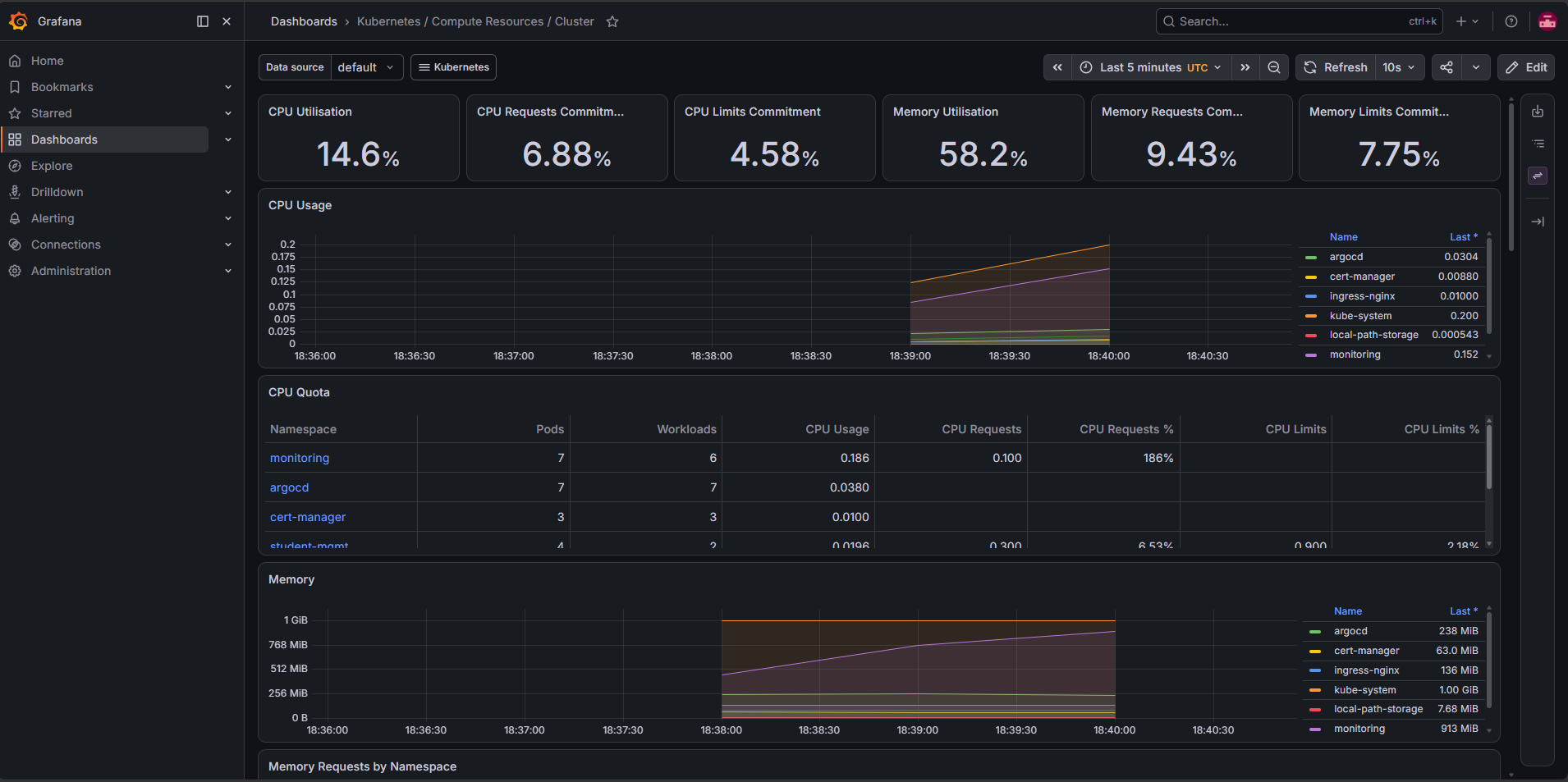1568x782 pixels.
Task: Open the export dashboard icon in right rail
Action: click(1538, 112)
